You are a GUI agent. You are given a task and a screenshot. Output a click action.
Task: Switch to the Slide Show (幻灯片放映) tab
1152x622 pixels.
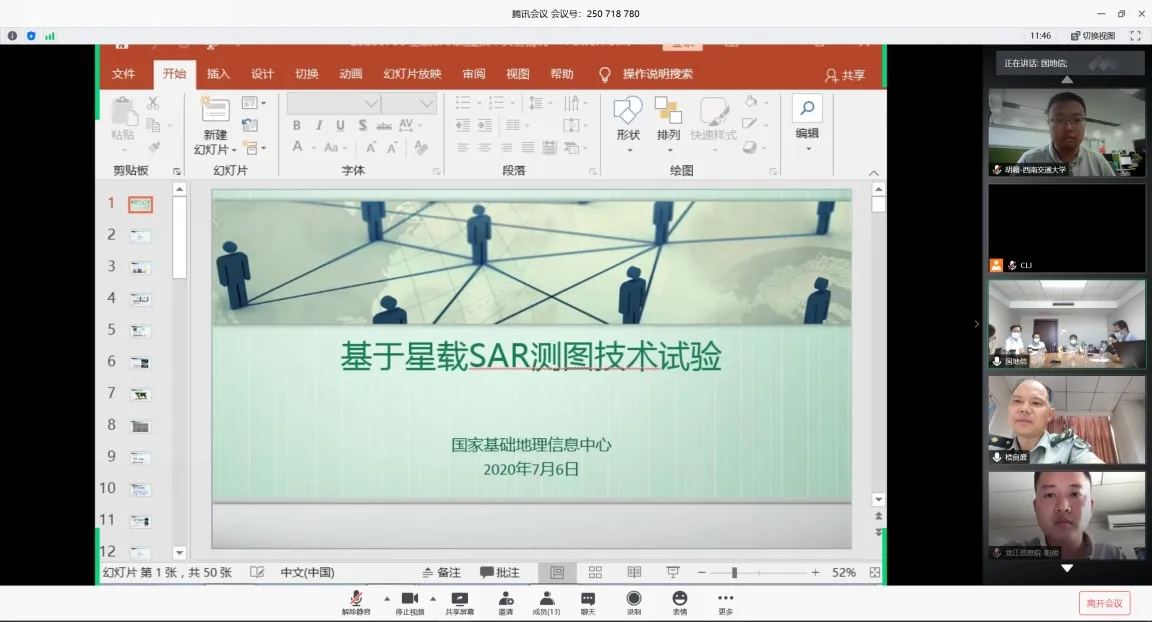tap(412, 74)
